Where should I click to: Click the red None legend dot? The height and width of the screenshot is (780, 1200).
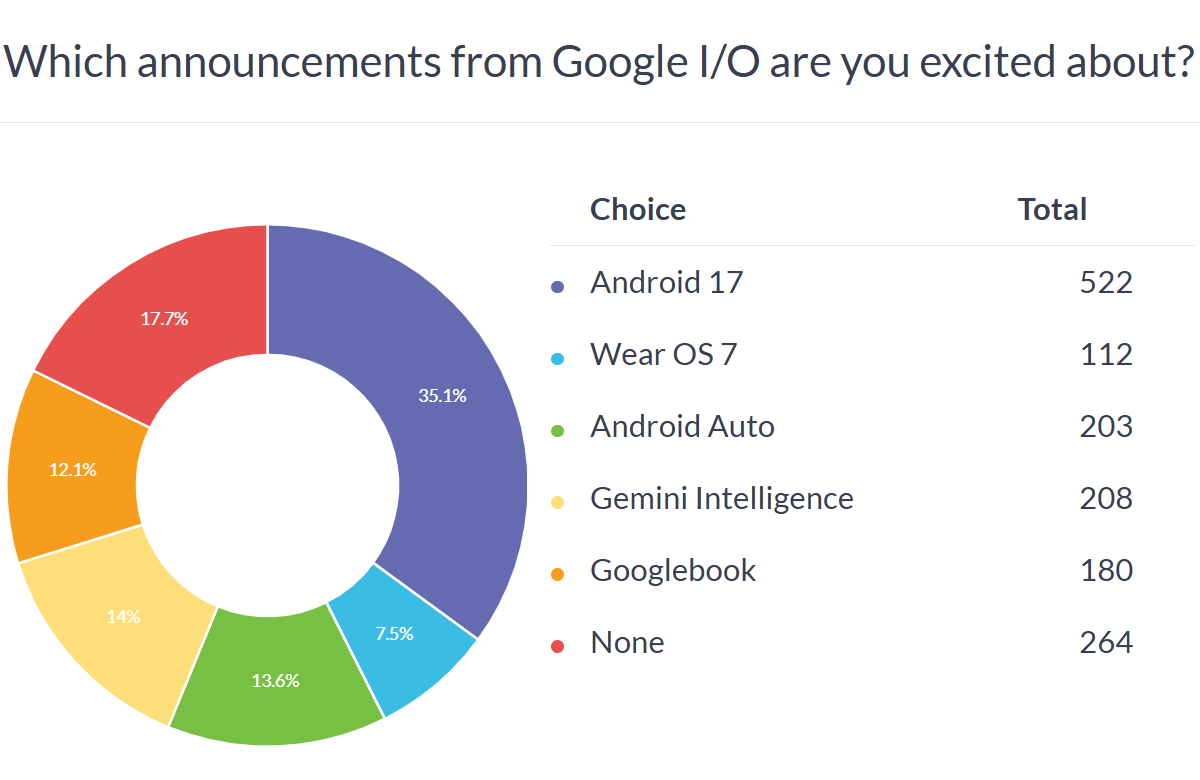tap(558, 646)
